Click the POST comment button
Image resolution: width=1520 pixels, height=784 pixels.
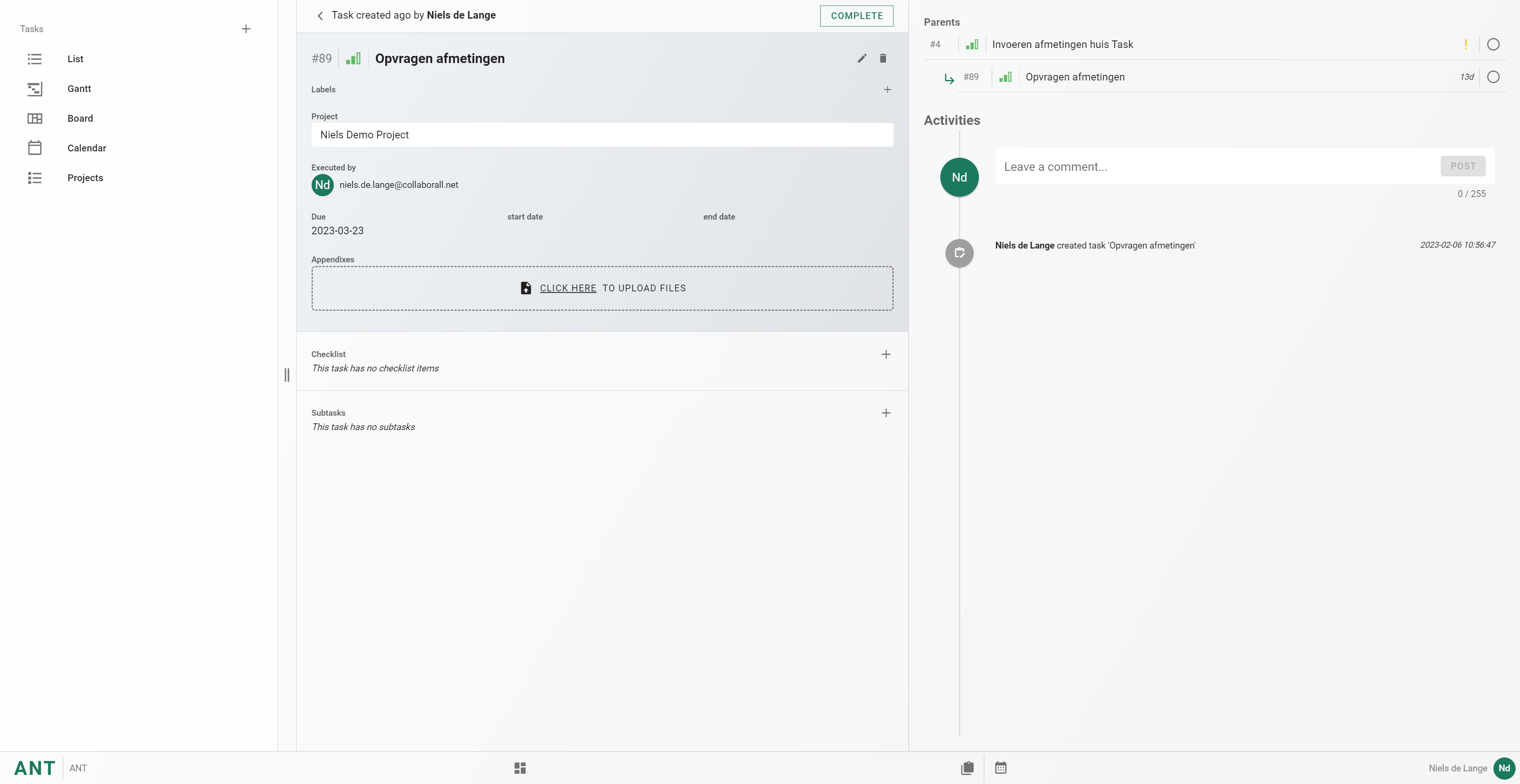1463,166
